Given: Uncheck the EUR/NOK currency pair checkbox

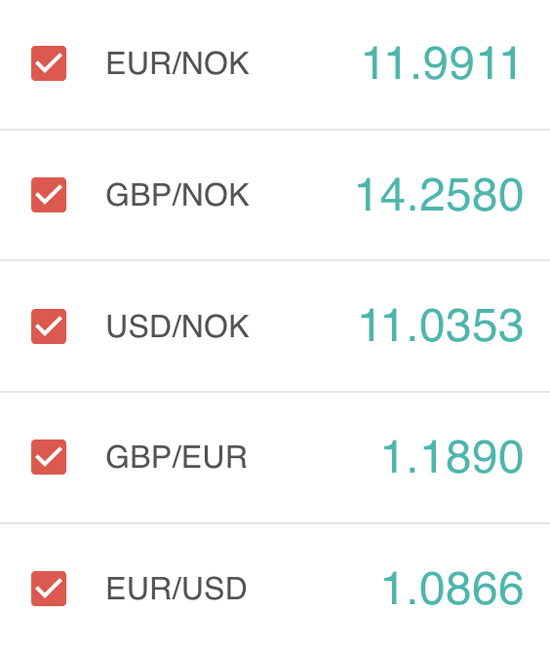Looking at the screenshot, I should click(48, 63).
